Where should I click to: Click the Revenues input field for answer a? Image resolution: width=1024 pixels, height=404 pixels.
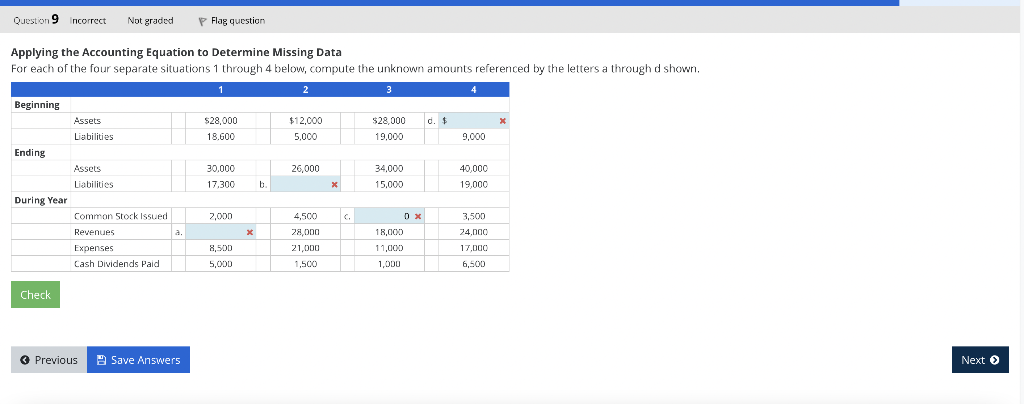coord(221,232)
